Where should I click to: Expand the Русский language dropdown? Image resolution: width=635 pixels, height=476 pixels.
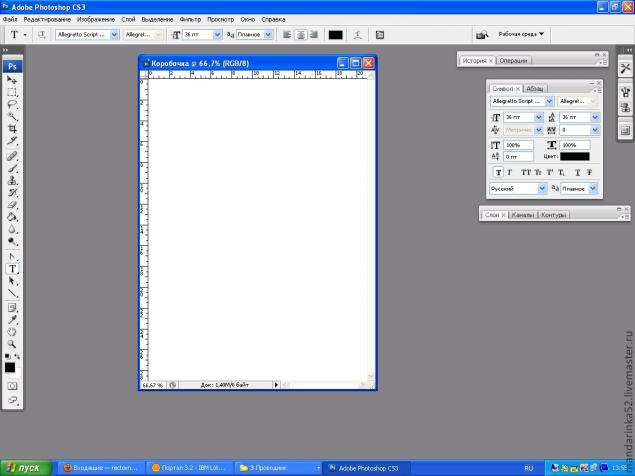coord(517,188)
